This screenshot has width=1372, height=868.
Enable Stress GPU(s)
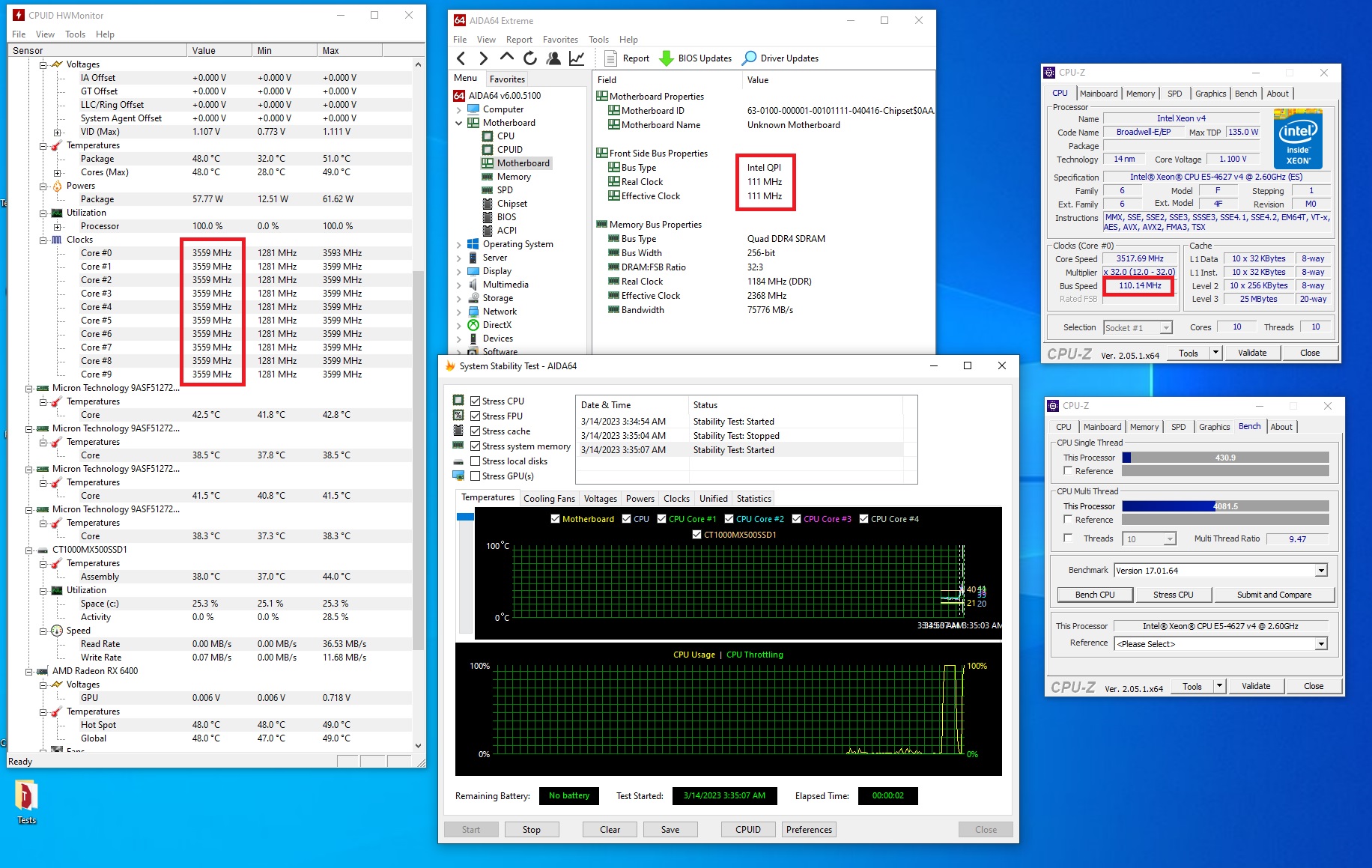pos(475,476)
